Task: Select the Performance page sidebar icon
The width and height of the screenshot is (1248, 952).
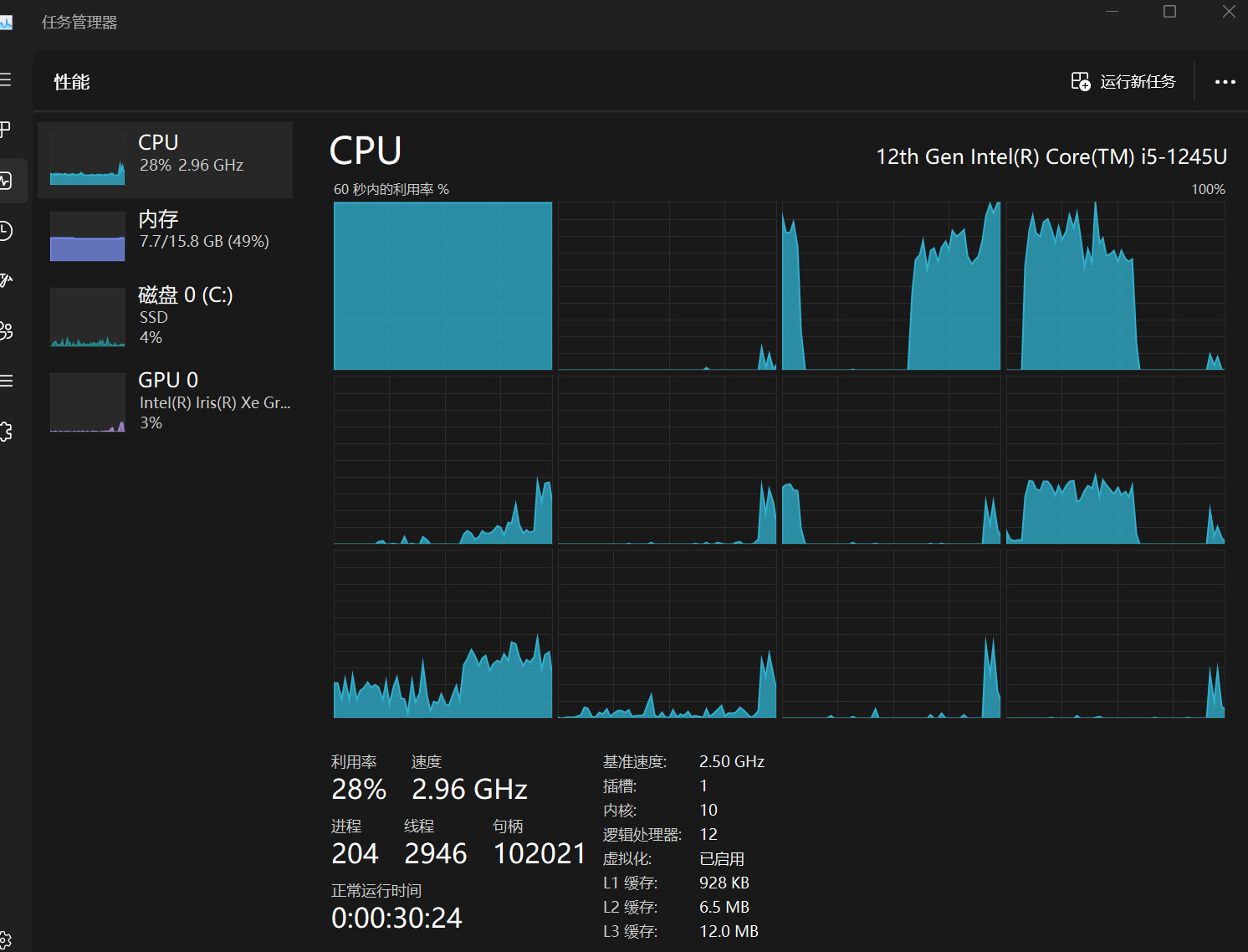Action: pos(5,181)
